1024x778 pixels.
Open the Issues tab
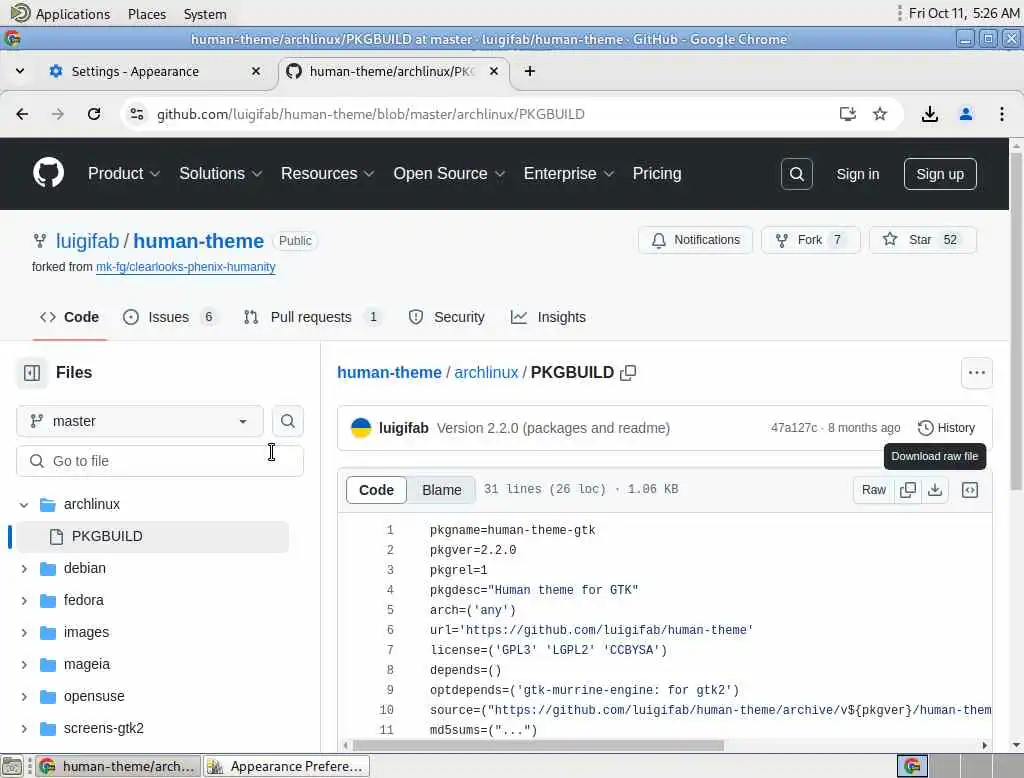(170, 317)
